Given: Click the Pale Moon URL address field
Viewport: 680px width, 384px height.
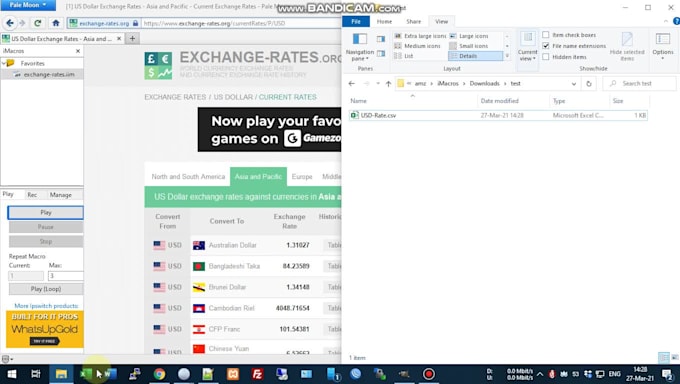Looking at the screenshot, I should 241,23.
